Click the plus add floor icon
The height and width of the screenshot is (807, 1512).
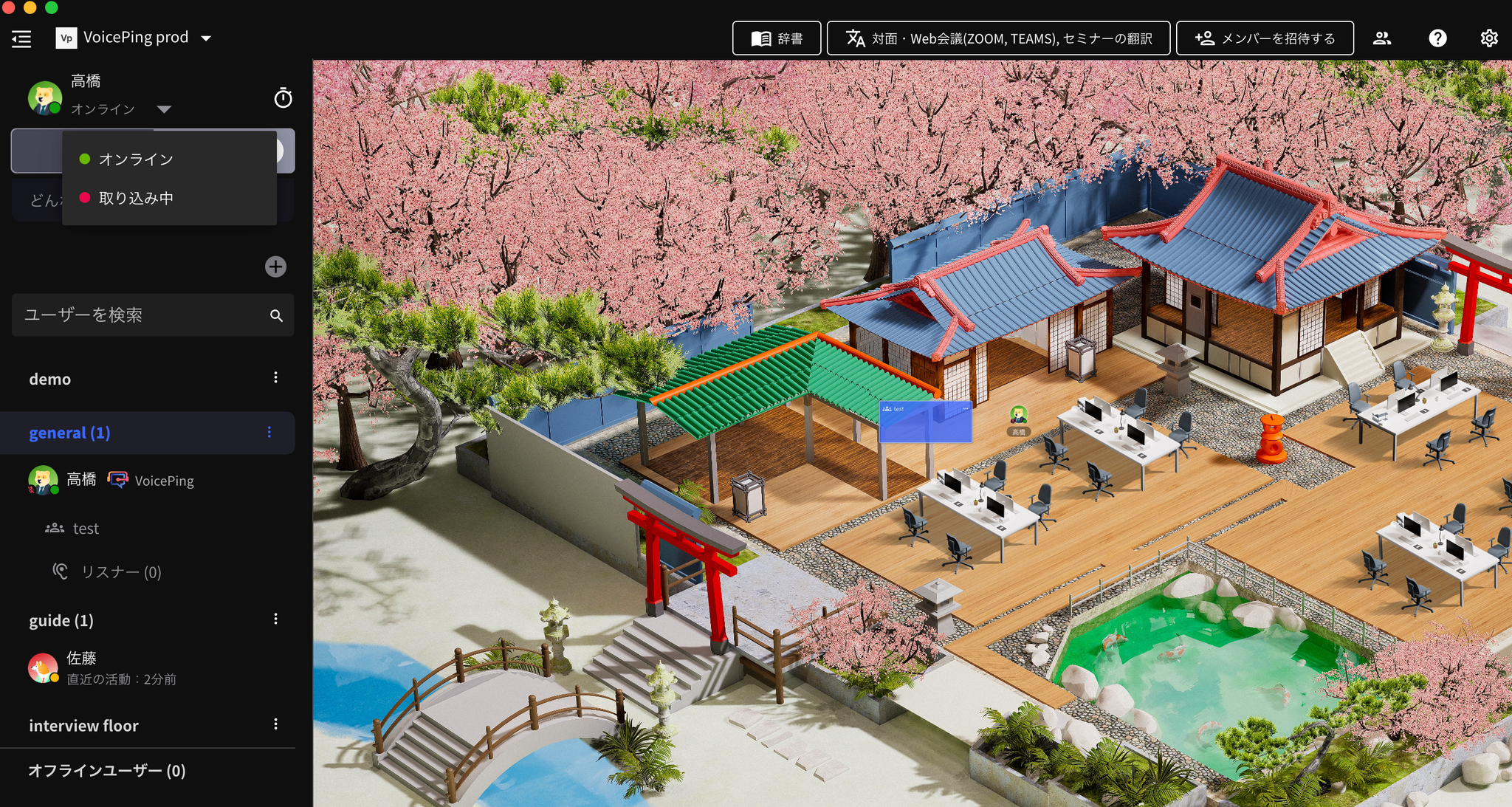point(275,267)
